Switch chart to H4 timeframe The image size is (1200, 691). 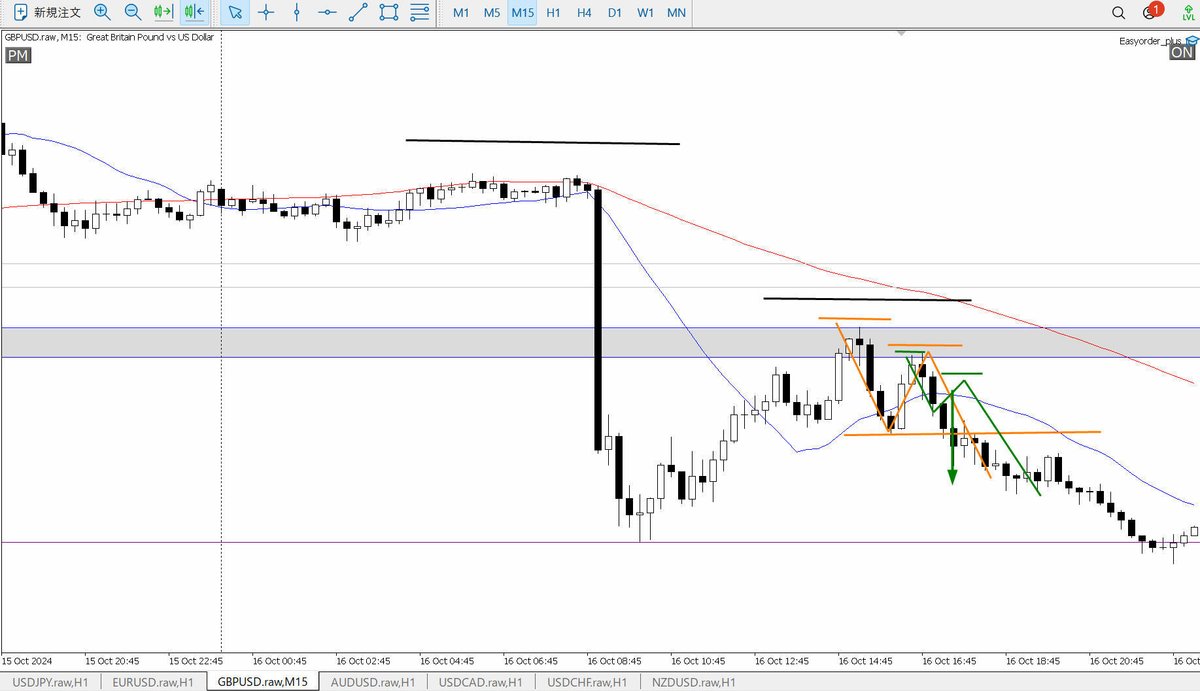pos(584,12)
